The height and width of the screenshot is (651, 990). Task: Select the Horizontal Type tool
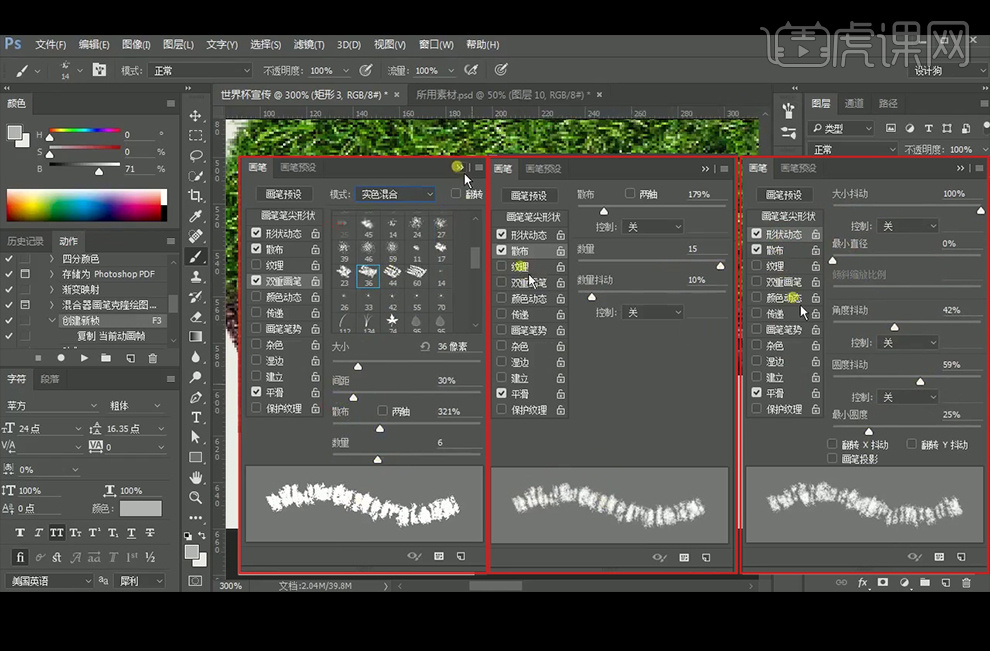click(x=196, y=417)
